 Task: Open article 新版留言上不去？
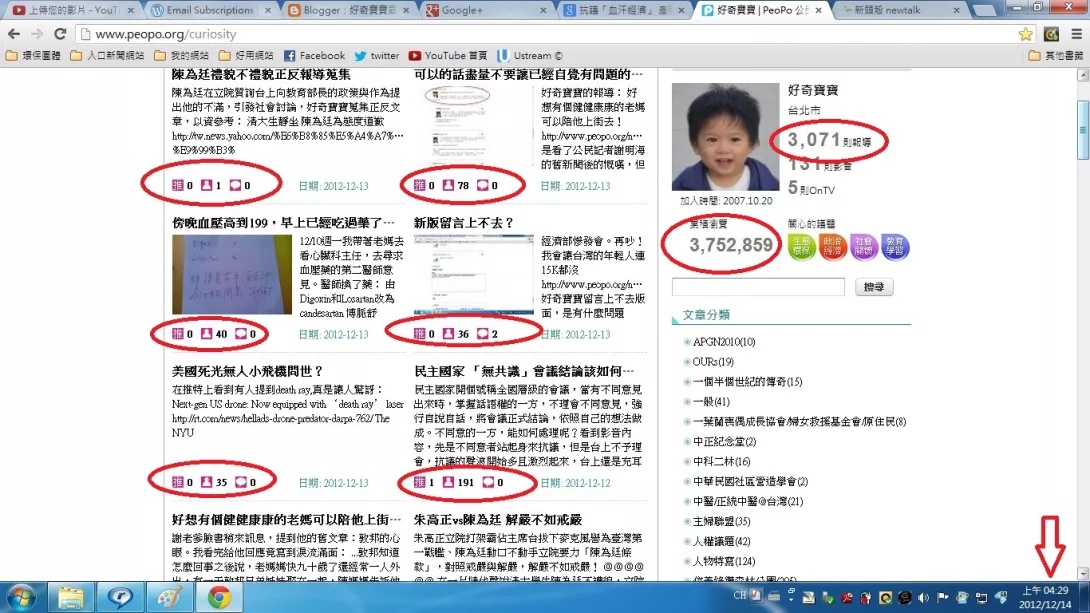tap(464, 222)
